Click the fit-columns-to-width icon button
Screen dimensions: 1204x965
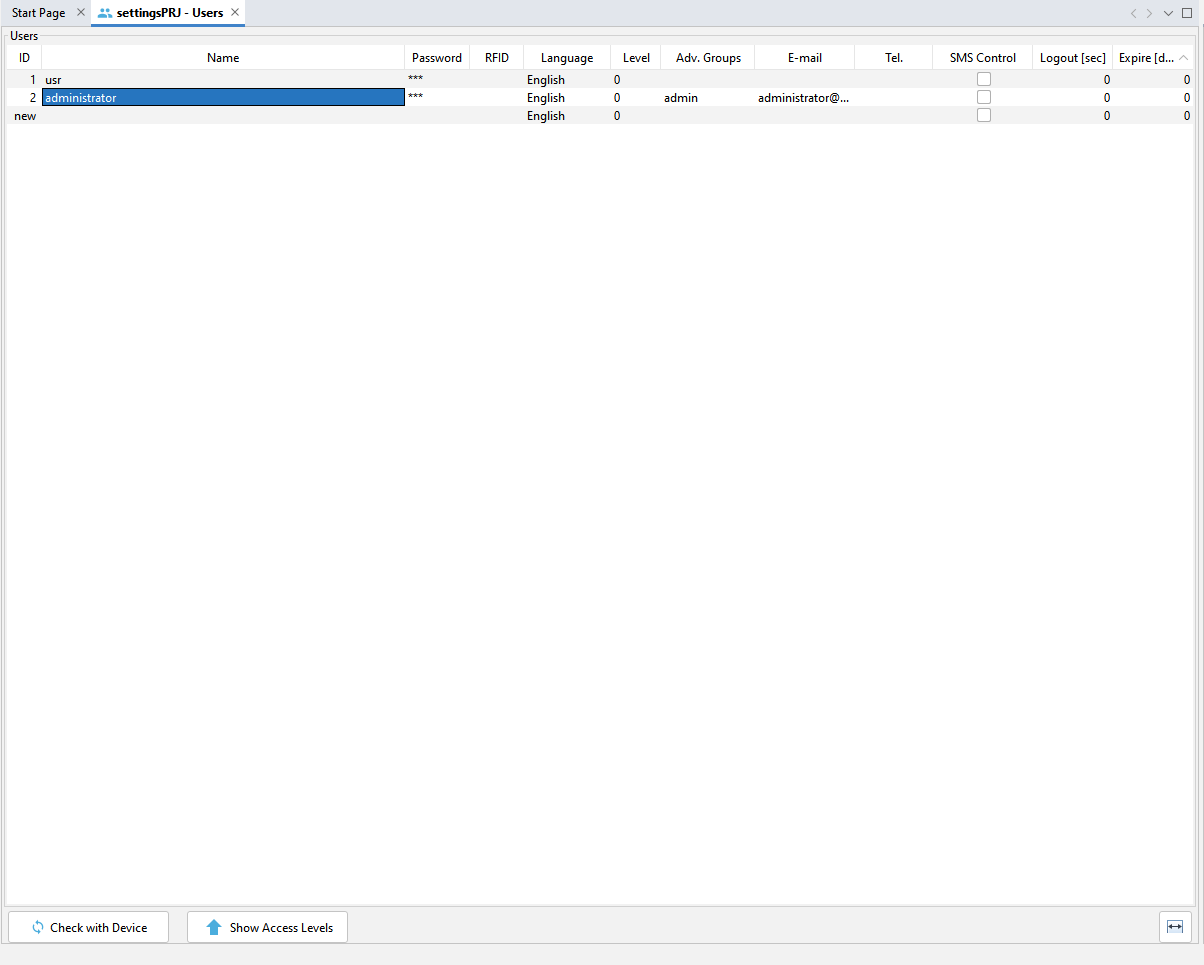click(1175, 927)
